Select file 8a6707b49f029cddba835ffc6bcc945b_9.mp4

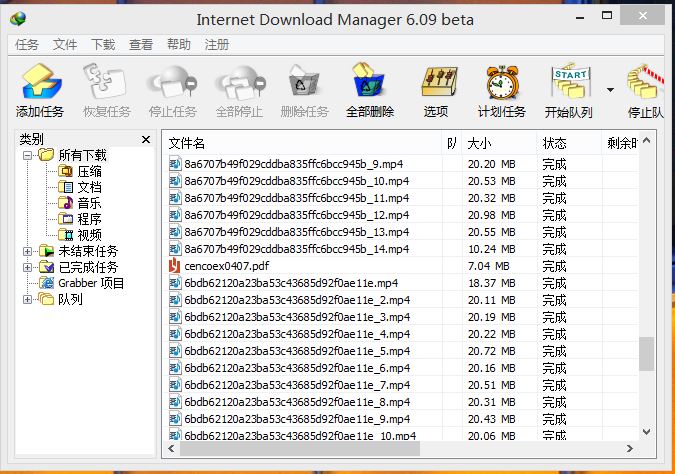tap(294, 164)
